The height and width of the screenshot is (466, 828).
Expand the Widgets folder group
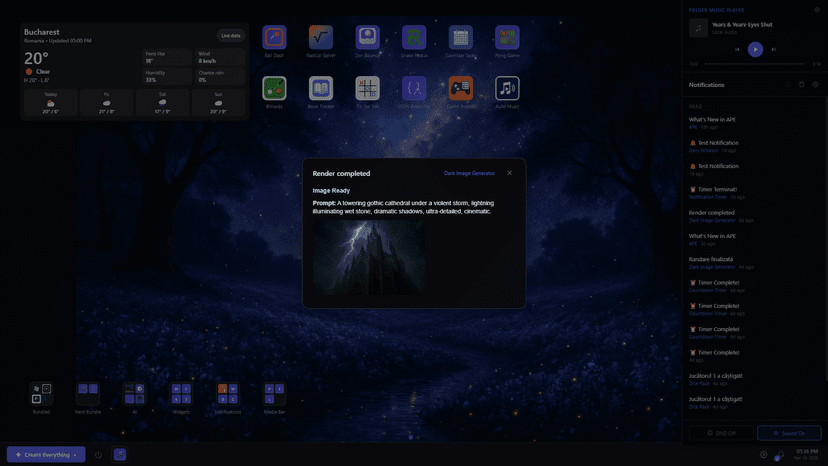[x=181, y=393]
